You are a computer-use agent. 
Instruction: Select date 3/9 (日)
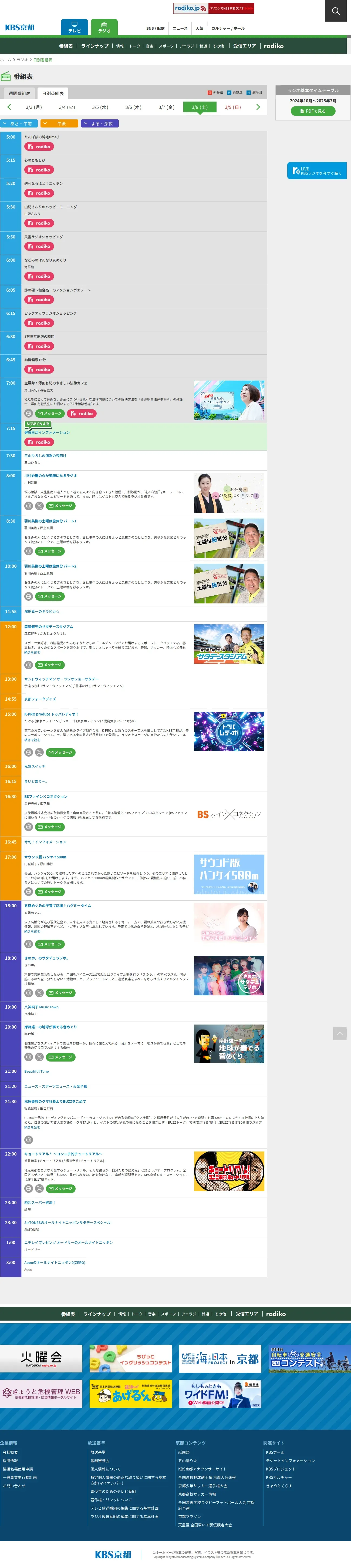(x=232, y=107)
